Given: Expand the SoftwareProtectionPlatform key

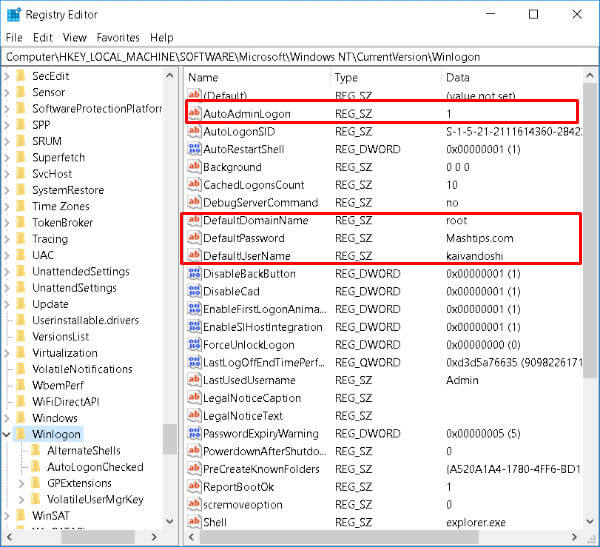Looking at the screenshot, I should [x=7, y=109].
